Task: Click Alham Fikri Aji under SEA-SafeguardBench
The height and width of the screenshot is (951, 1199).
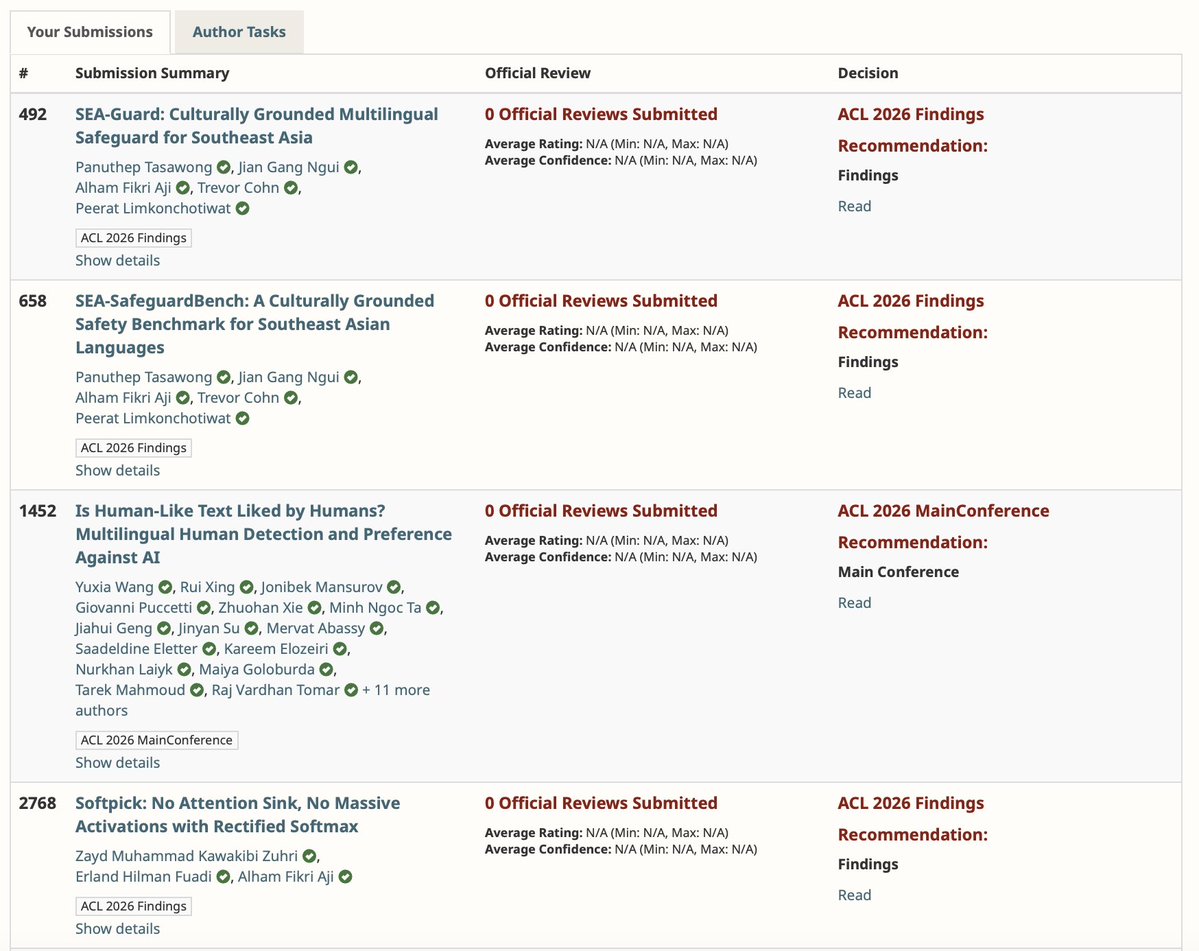Action: pyautogui.click(x=123, y=398)
